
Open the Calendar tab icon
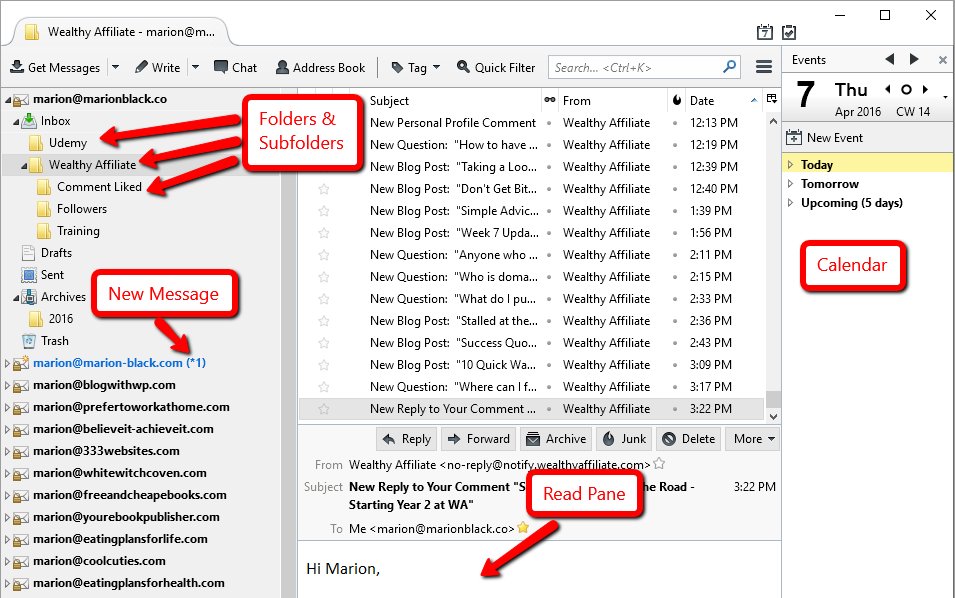tap(765, 32)
